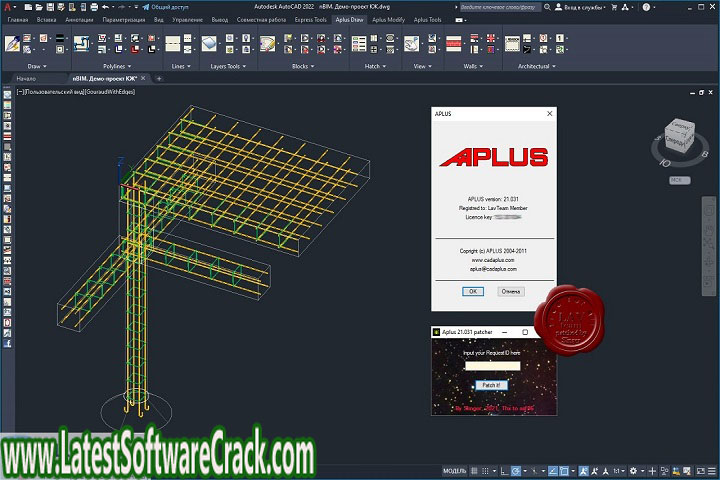Click the customization hamburger icon in status bar
720x480 pixels.
coord(712,471)
